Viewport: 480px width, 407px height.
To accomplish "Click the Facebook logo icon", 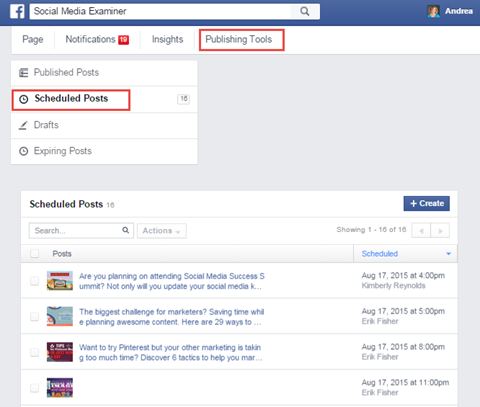I will 17,11.
